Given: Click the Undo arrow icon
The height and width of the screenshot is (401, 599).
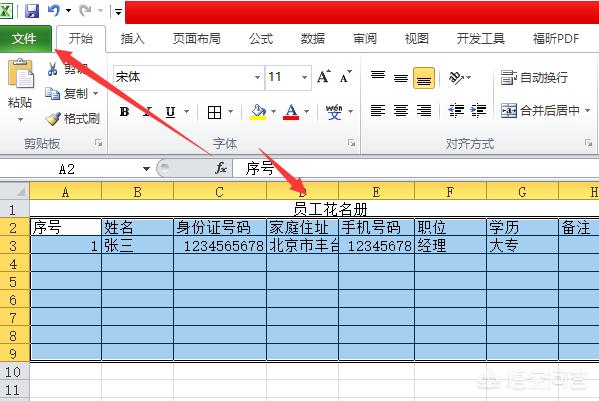Looking at the screenshot, I should coord(54,10).
